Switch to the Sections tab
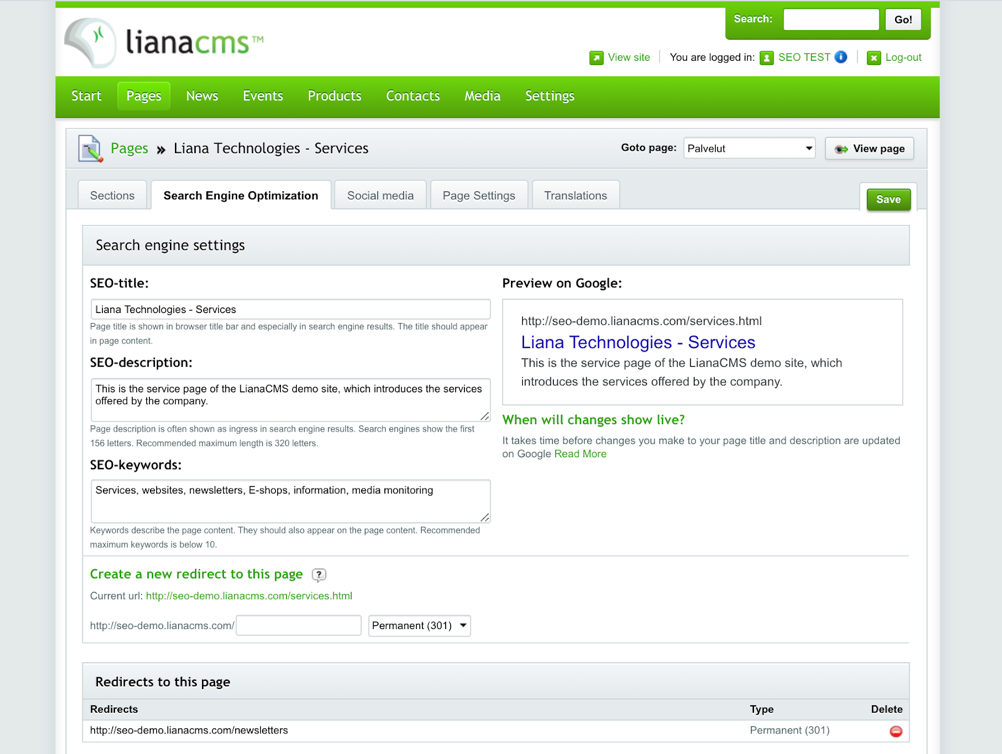1002x754 pixels. 112,196
